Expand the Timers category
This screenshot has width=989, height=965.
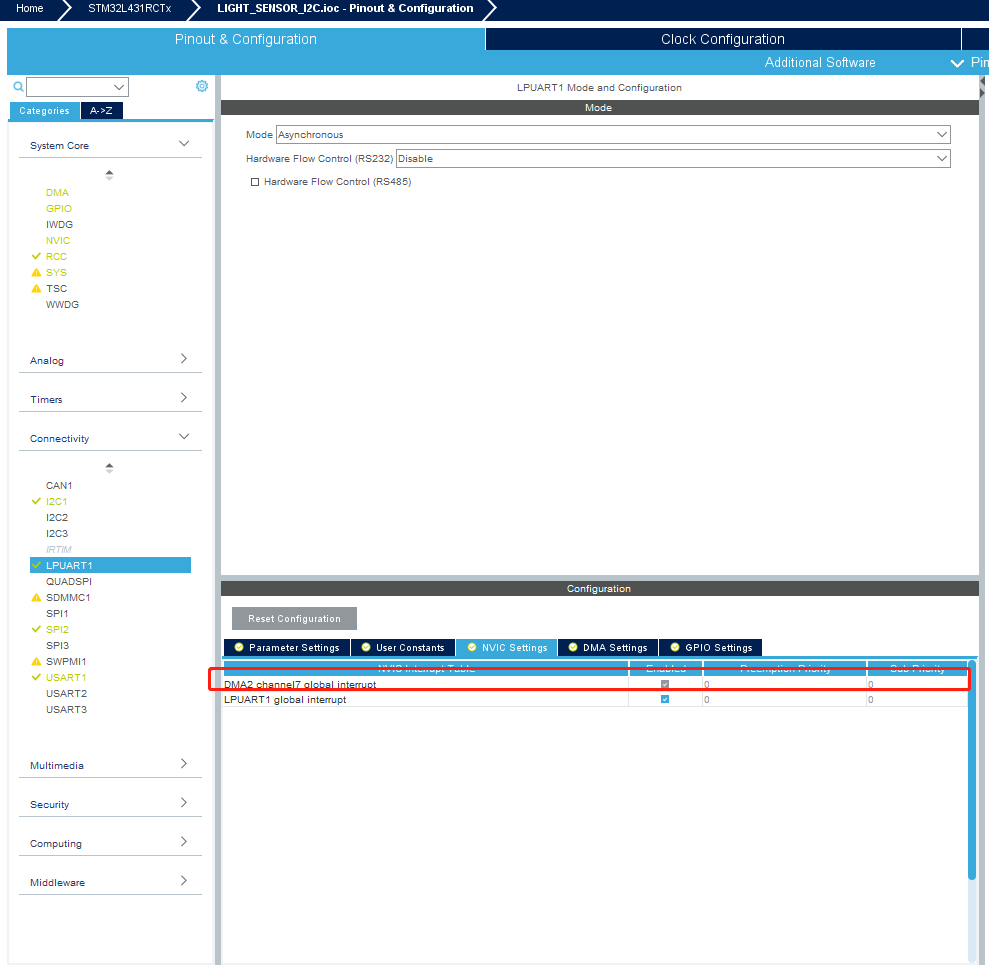point(184,397)
